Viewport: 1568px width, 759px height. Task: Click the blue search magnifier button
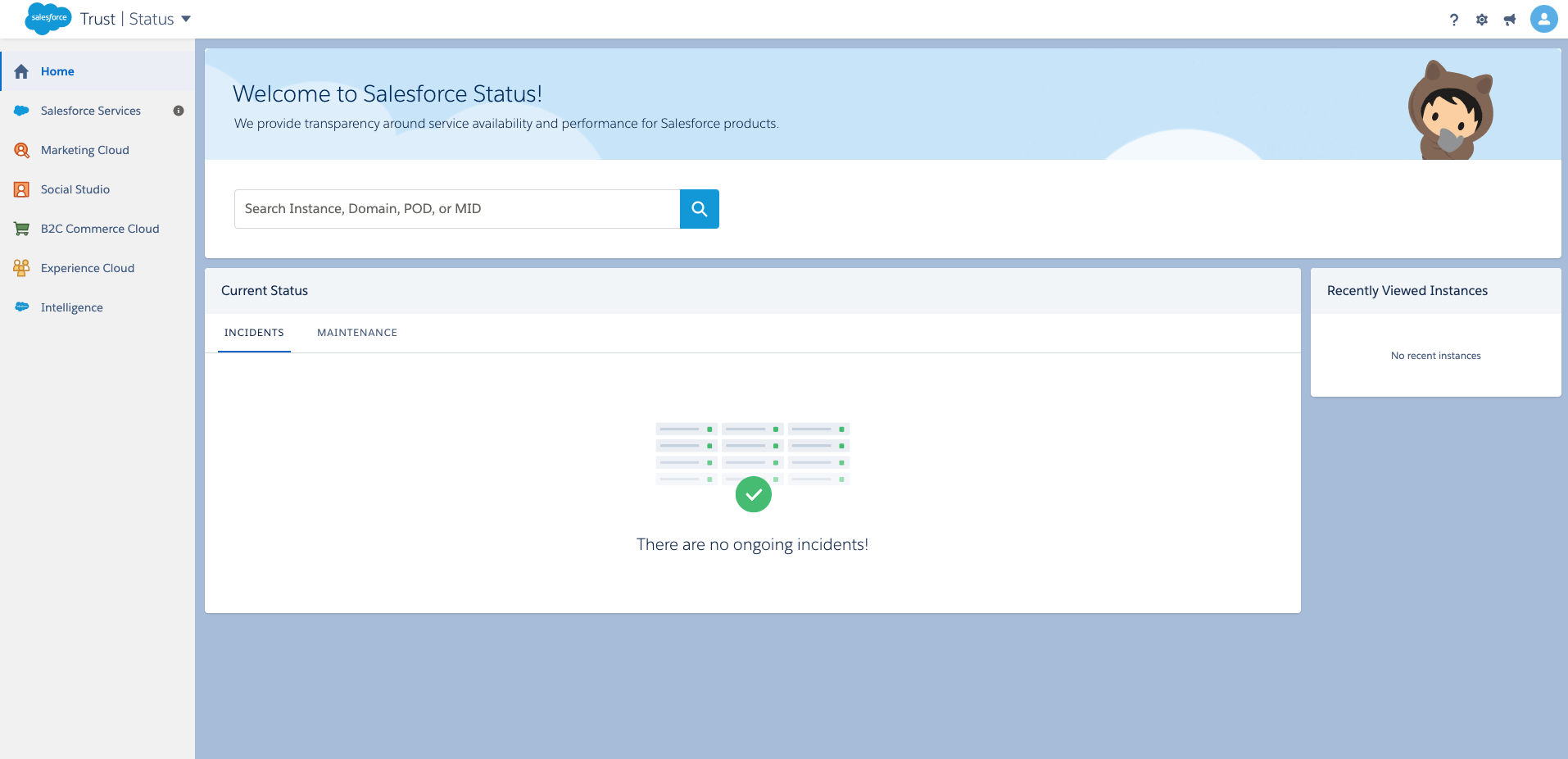click(x=700, y=209)
